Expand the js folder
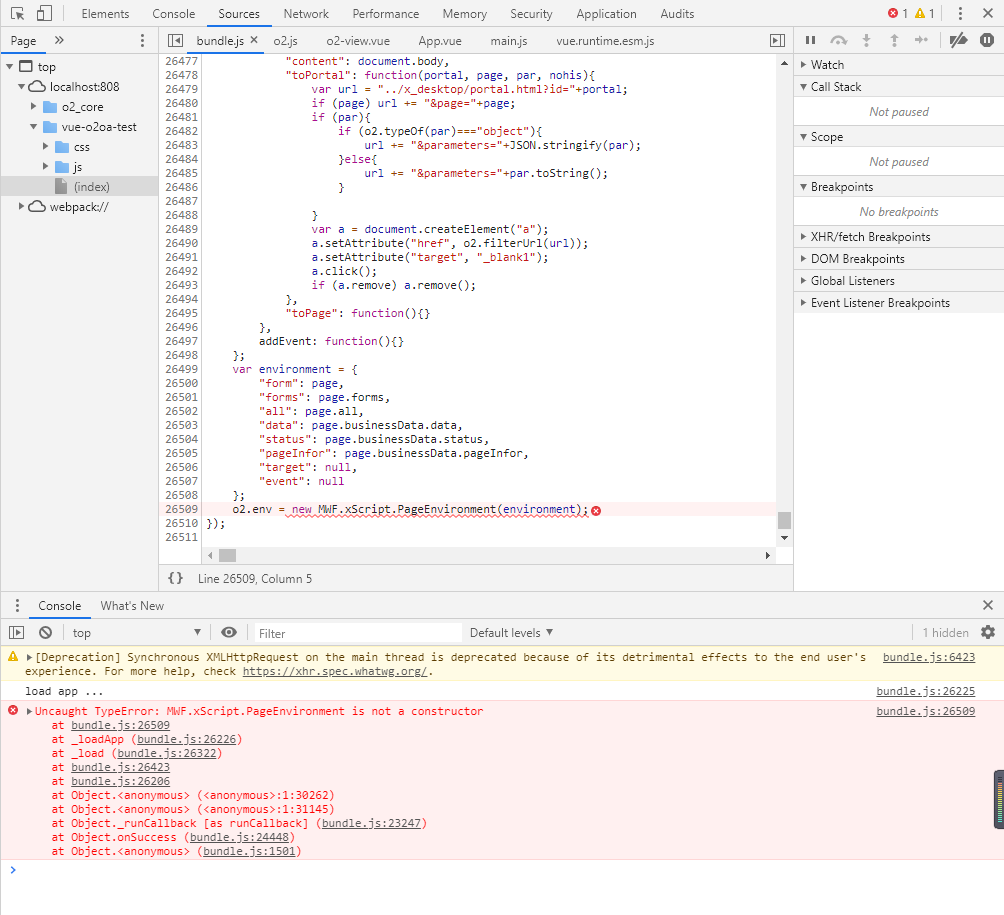 [45, 166]
